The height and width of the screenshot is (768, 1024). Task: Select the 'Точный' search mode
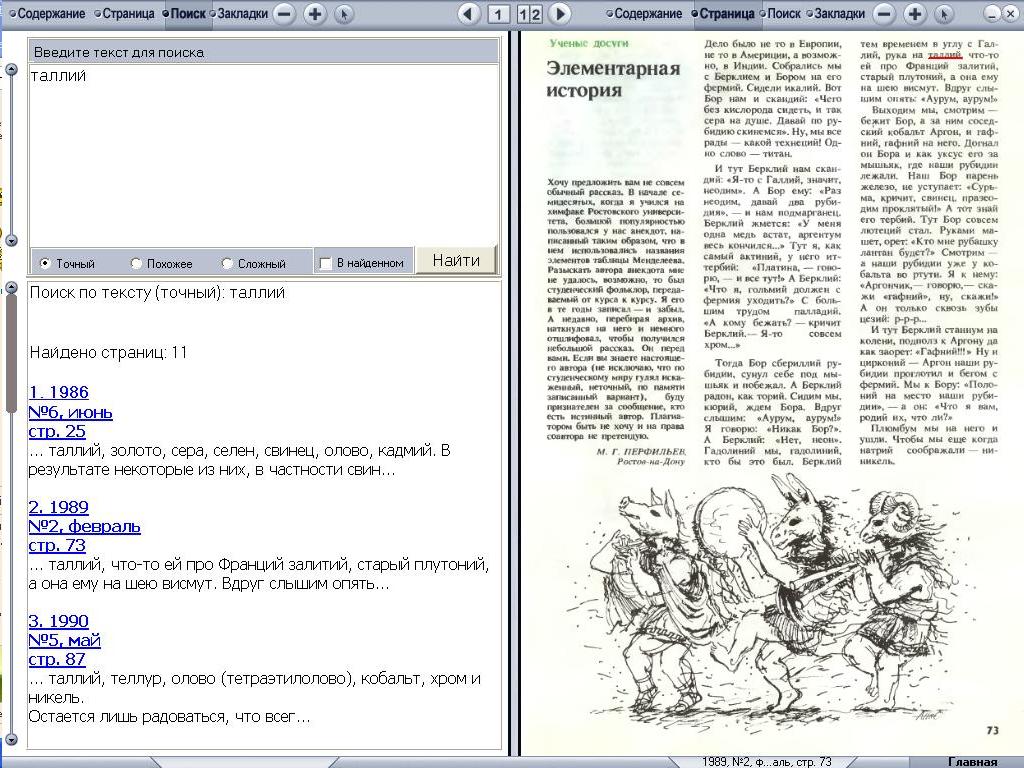pos(45,264)
